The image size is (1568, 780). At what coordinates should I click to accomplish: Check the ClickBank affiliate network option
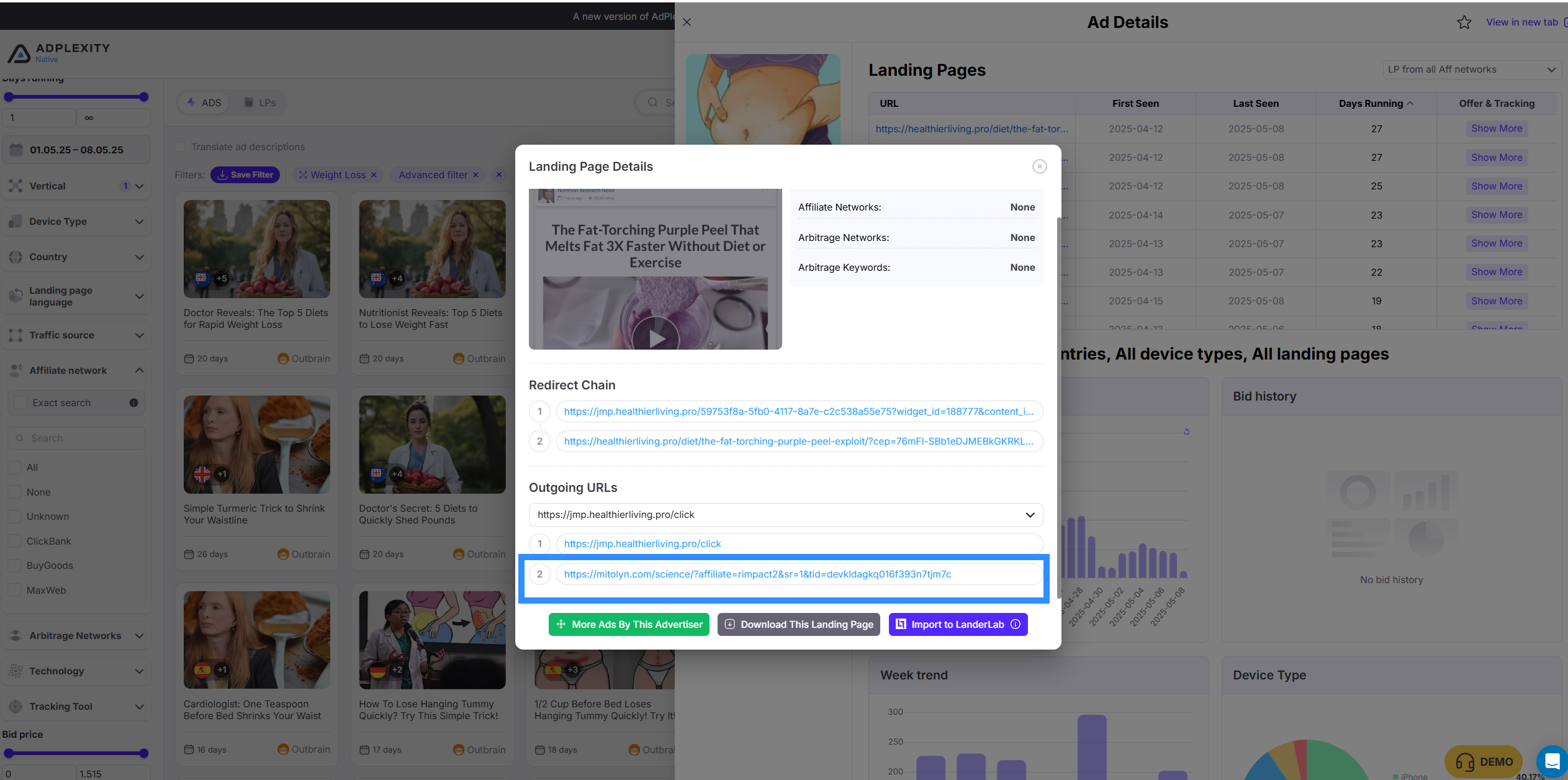click(14, 541)
